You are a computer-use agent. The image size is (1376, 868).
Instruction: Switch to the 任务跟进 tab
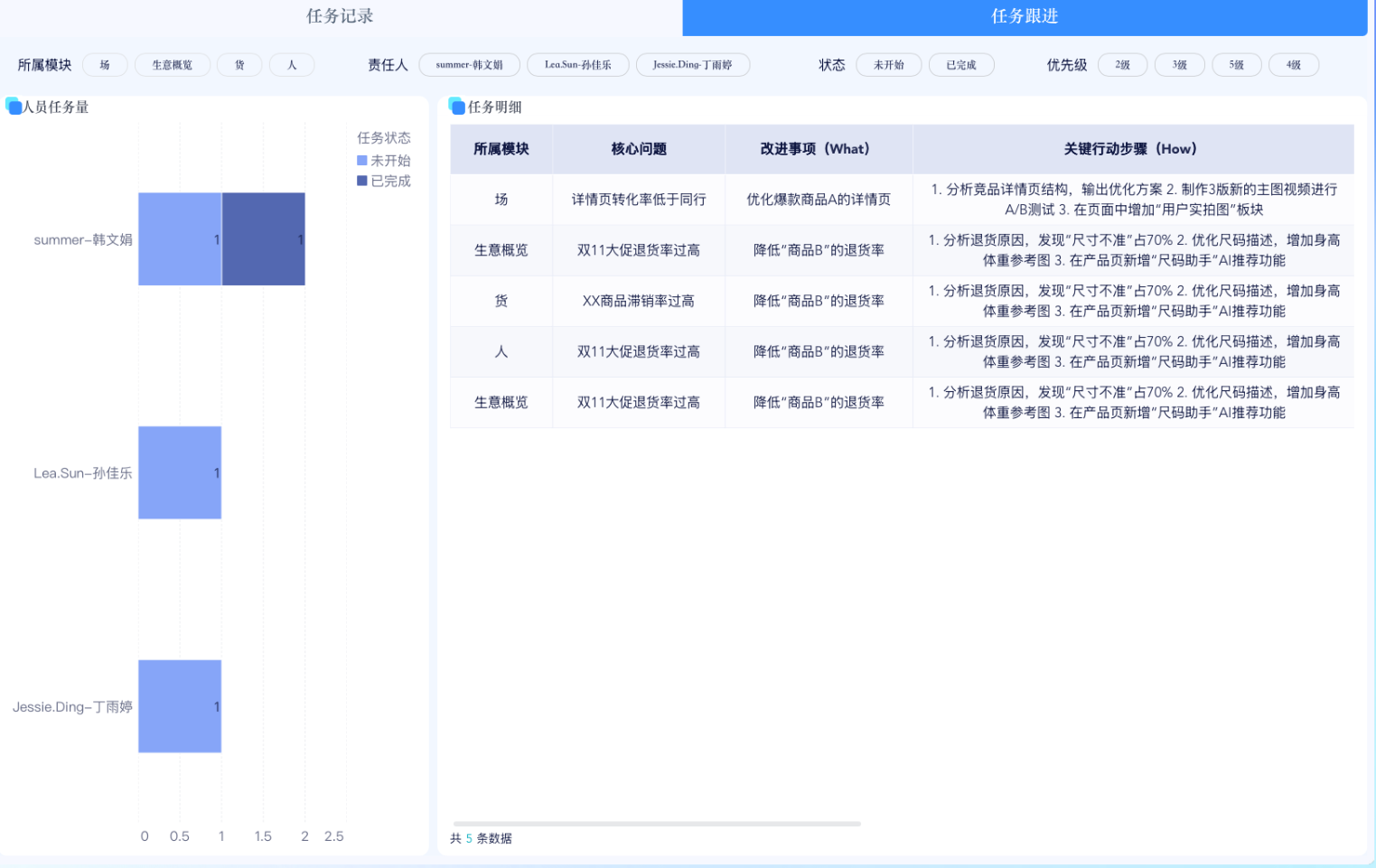[1025, 16]
